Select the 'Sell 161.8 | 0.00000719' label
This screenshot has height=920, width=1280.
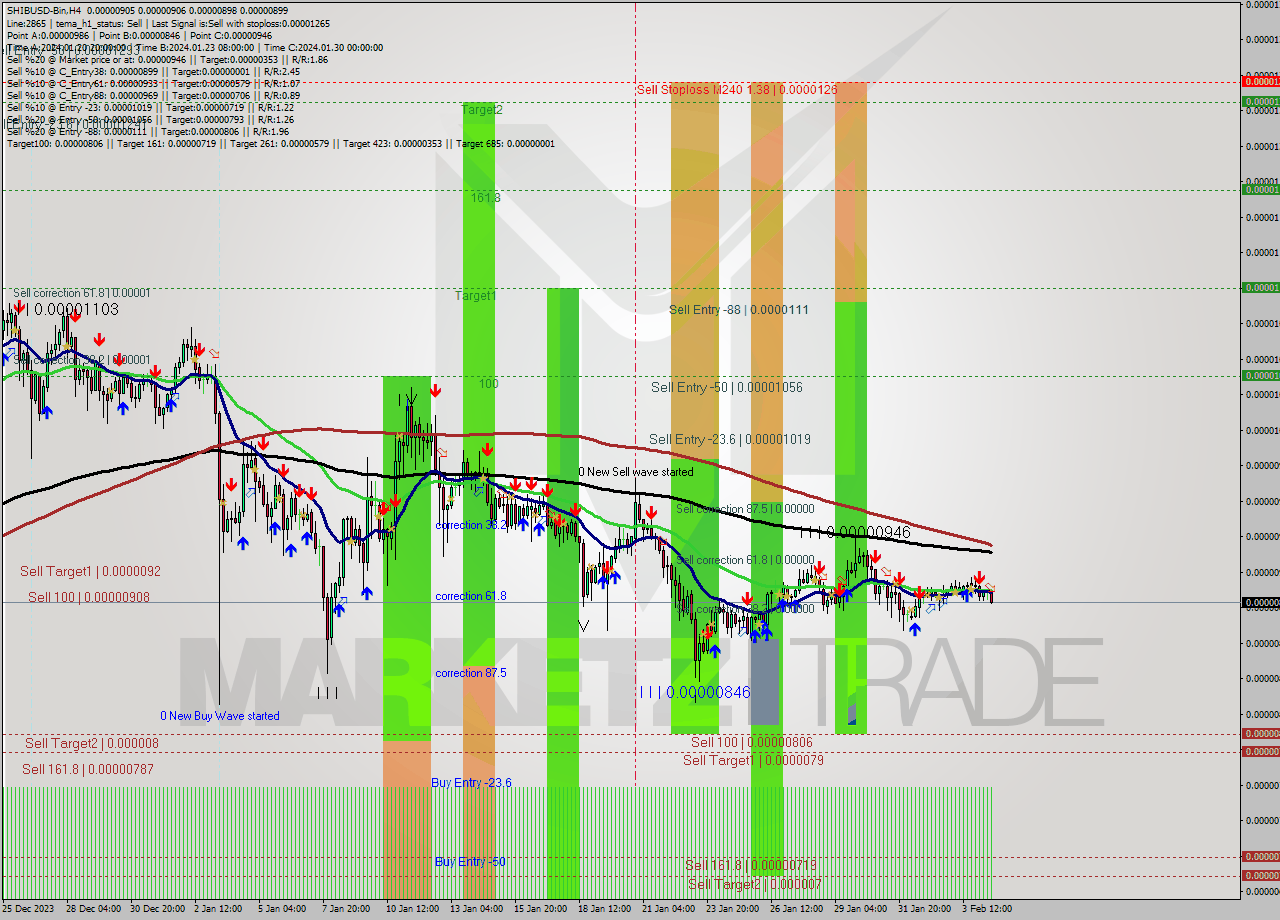coord(751,865)
